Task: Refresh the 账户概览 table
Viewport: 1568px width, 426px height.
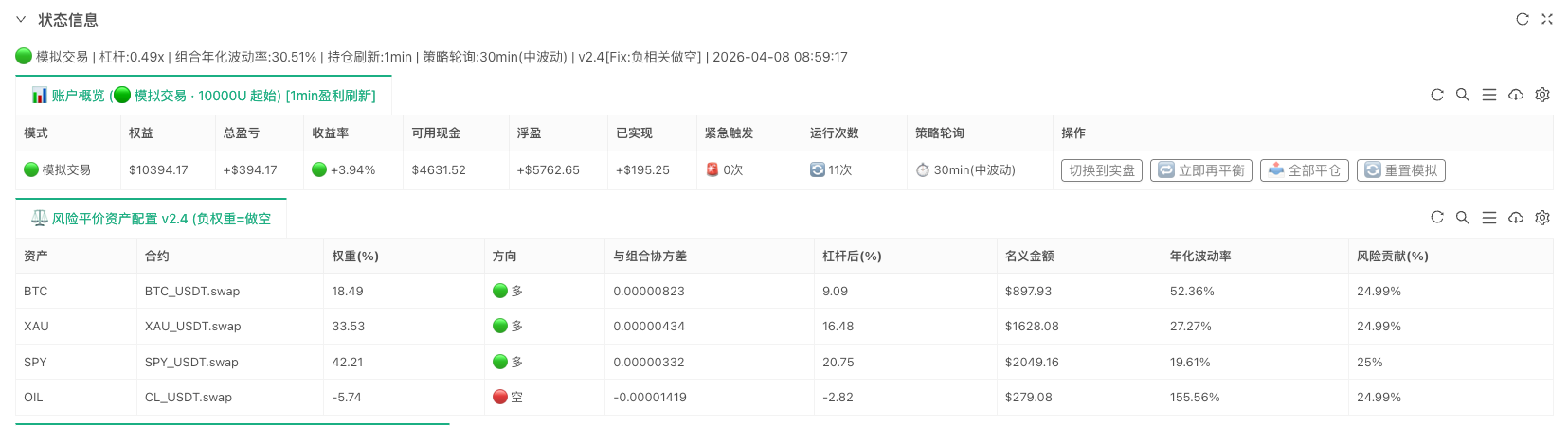Action: coord(1437,95)
